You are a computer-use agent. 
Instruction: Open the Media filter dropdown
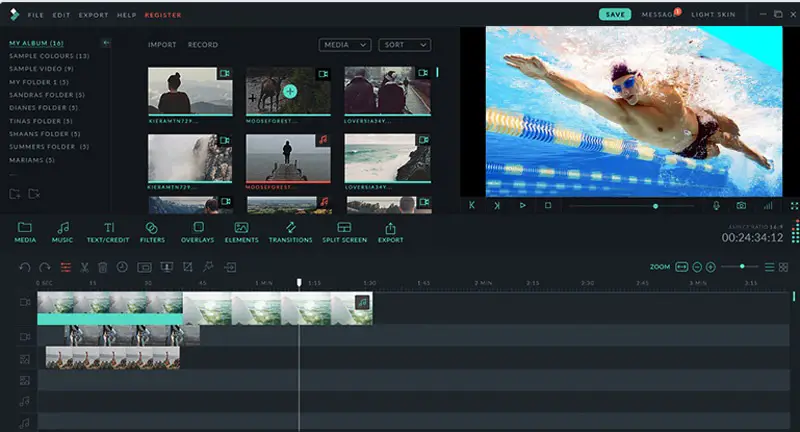tap(345, 45)
